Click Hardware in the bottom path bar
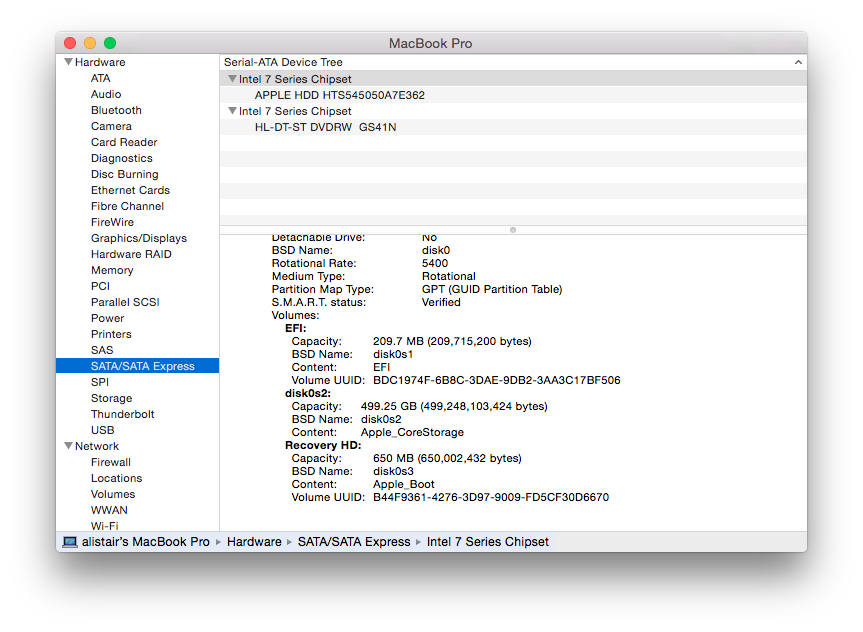Screen dimensions: 863x632 254,542
